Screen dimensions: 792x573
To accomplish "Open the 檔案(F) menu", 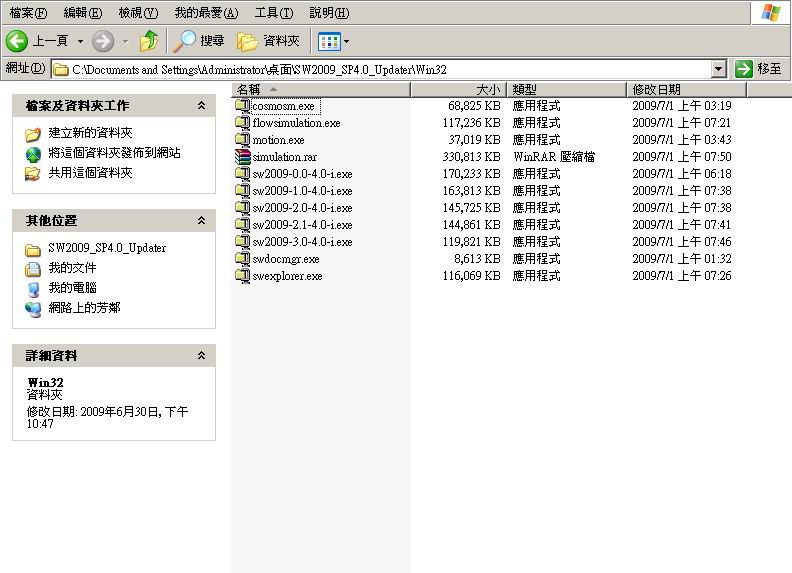I will [28, 13].
